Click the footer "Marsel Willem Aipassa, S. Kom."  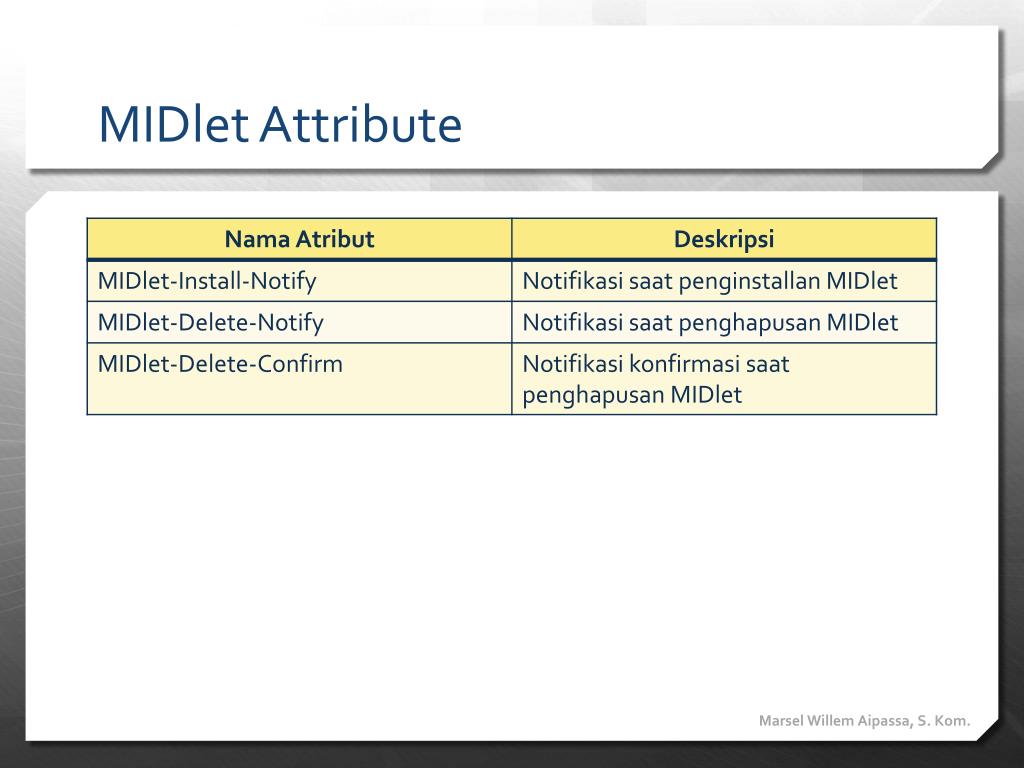(864, 721)
